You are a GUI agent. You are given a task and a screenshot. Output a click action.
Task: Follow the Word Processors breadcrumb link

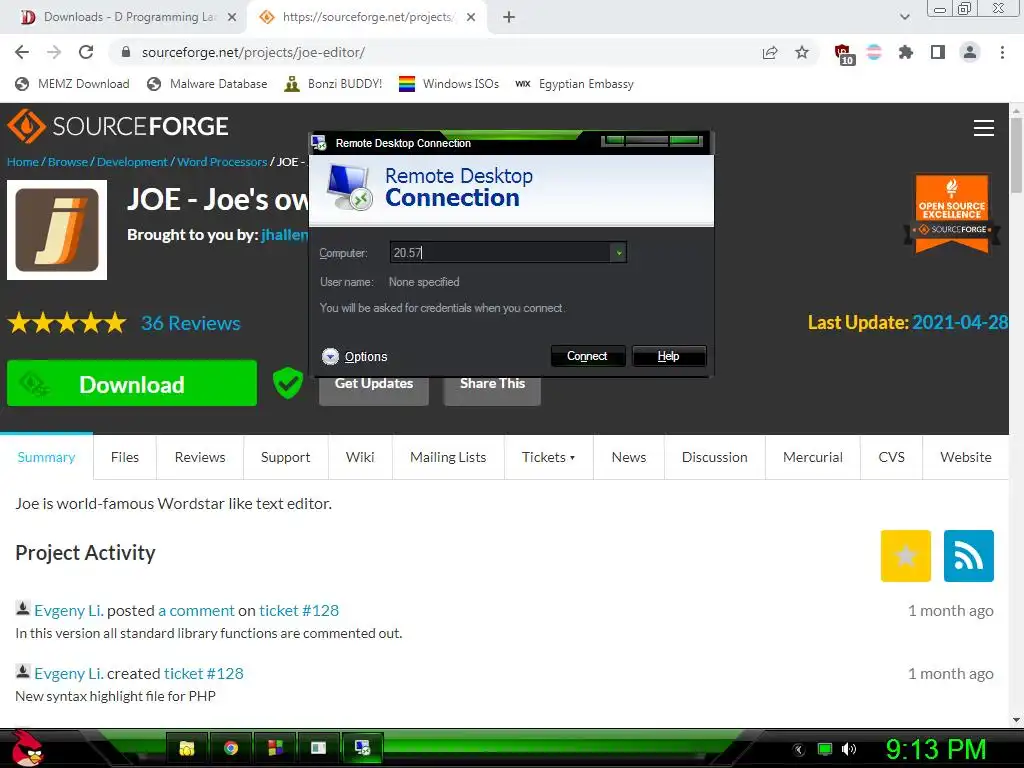(x=222, y=161)
